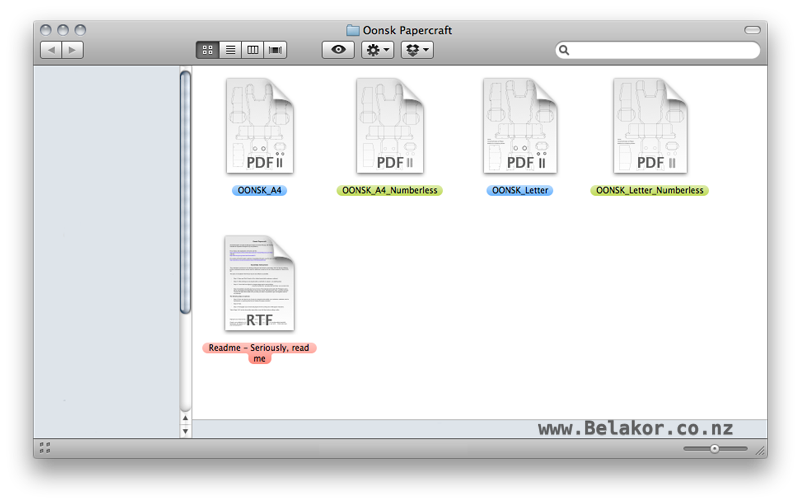
Task: Click the OONSK_Letter_Numberless file name label
Action: click(649, 190)
